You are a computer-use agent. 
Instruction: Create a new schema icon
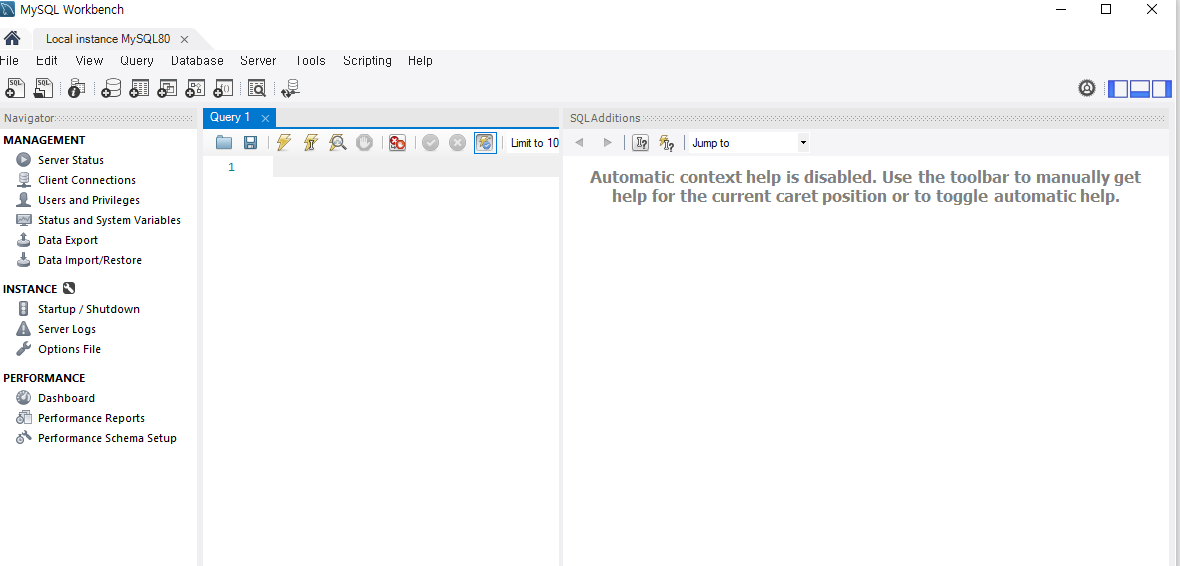[111, 88]
